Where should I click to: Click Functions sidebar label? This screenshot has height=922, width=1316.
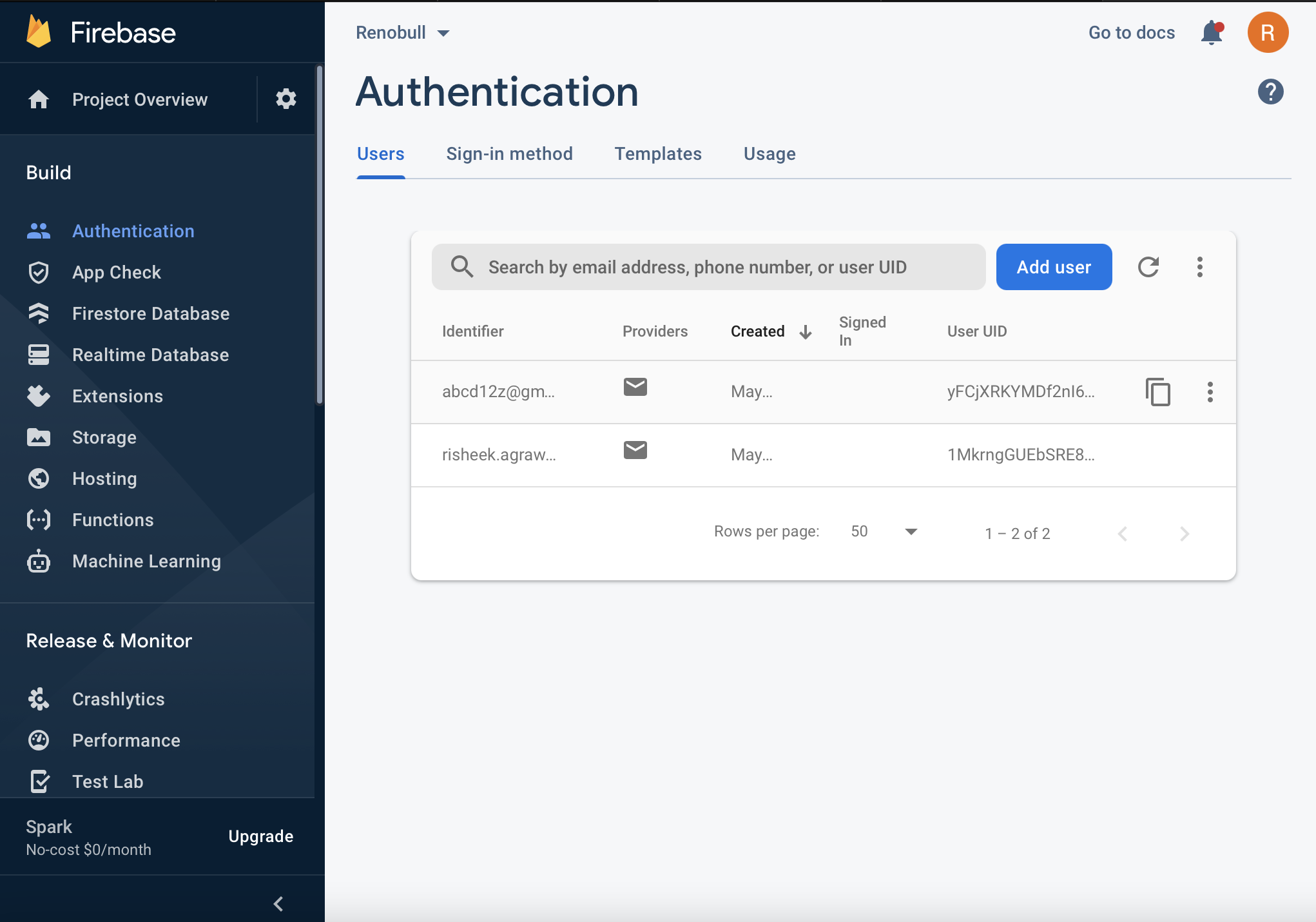[113, 520]
